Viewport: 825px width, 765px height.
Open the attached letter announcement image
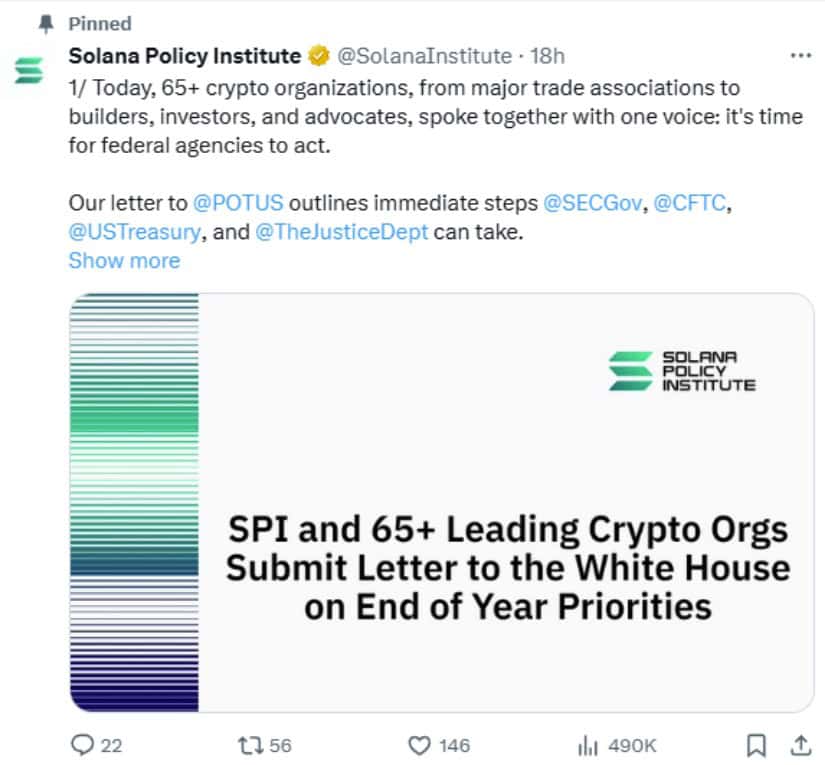(x=440, y=495)
